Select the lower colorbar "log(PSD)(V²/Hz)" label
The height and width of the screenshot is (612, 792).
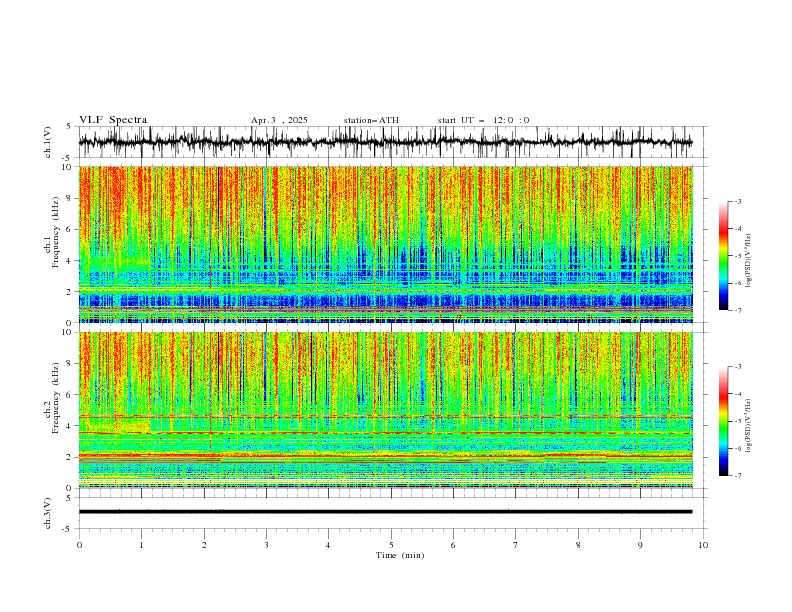point(749,426)
